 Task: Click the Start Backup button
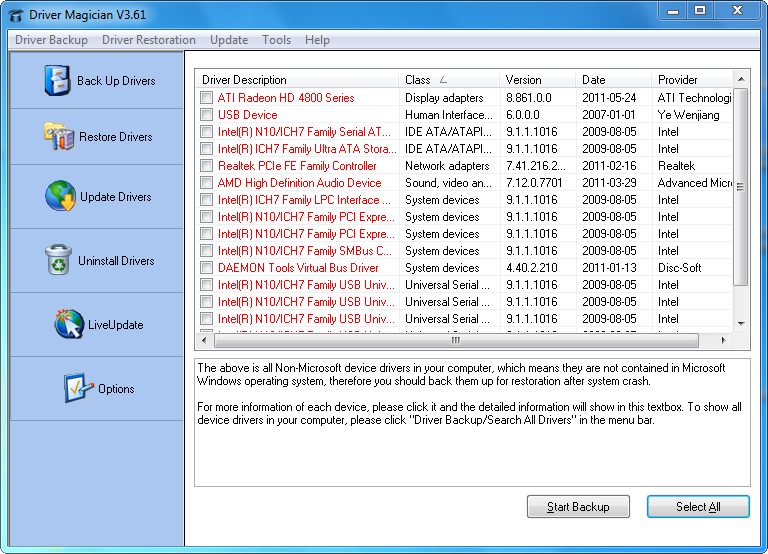point(578,506)
